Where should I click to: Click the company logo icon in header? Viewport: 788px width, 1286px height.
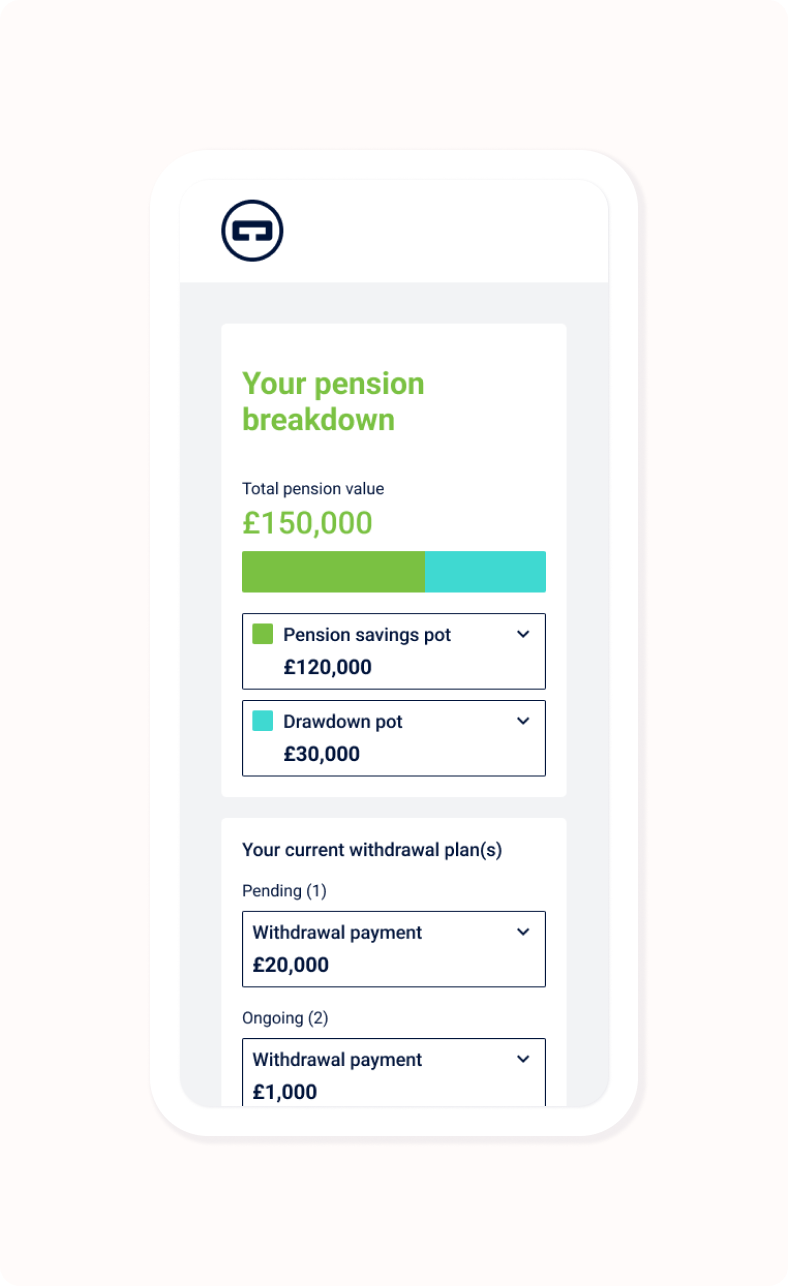click(x=252, y=231)
